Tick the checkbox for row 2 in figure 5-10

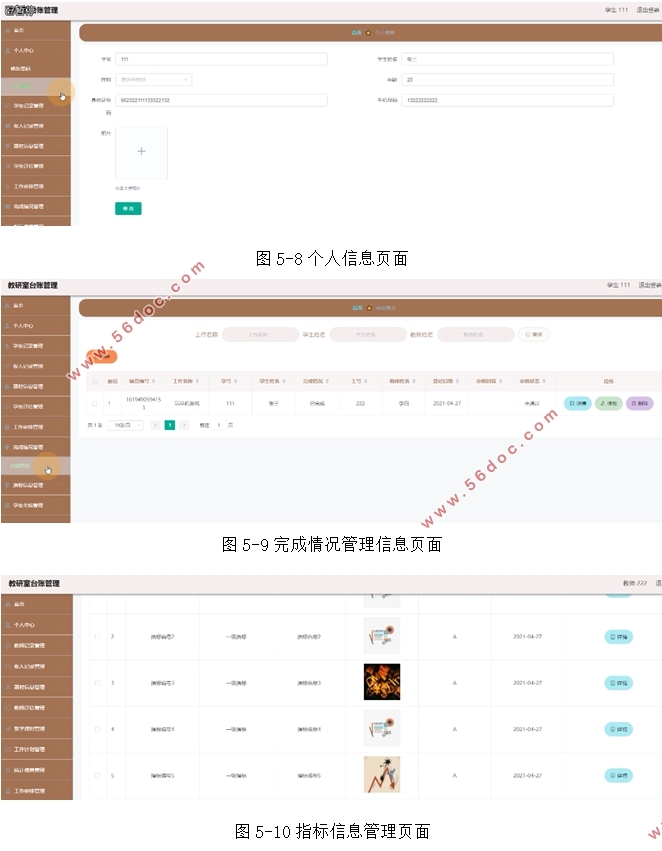[x=98, y=637]
